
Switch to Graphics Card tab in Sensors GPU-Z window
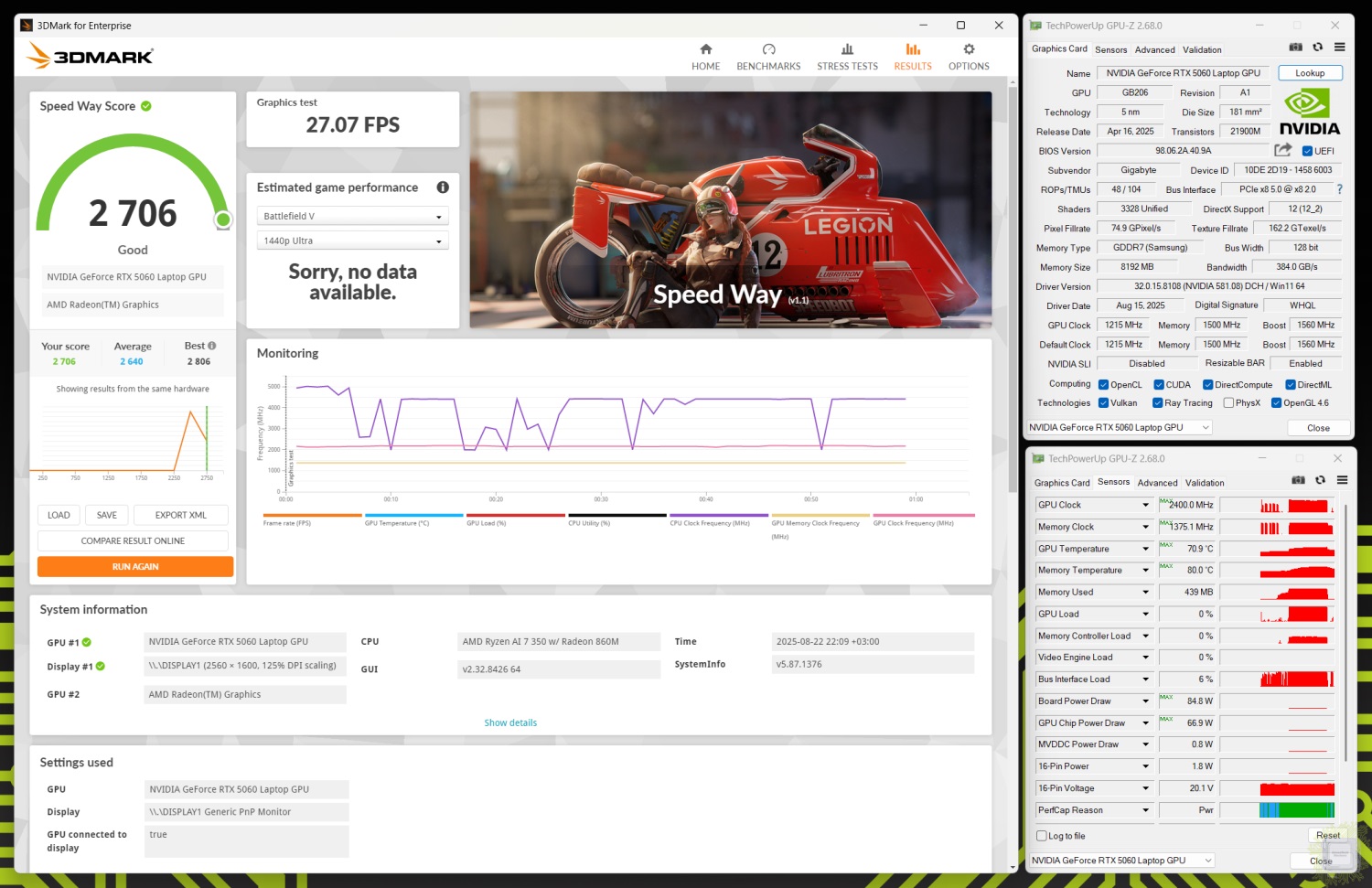(x=1062, y=483)
